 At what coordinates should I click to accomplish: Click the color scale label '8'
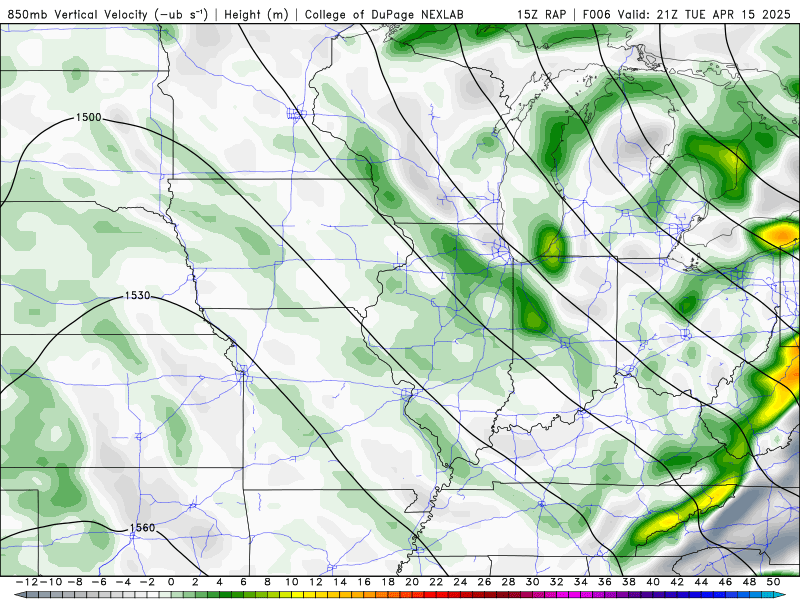point(267,582)
